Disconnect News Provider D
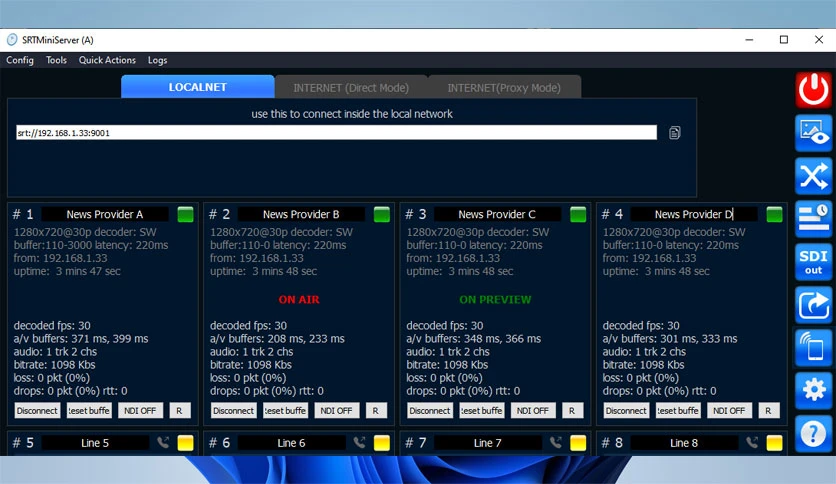 click(x=626, y=410)
